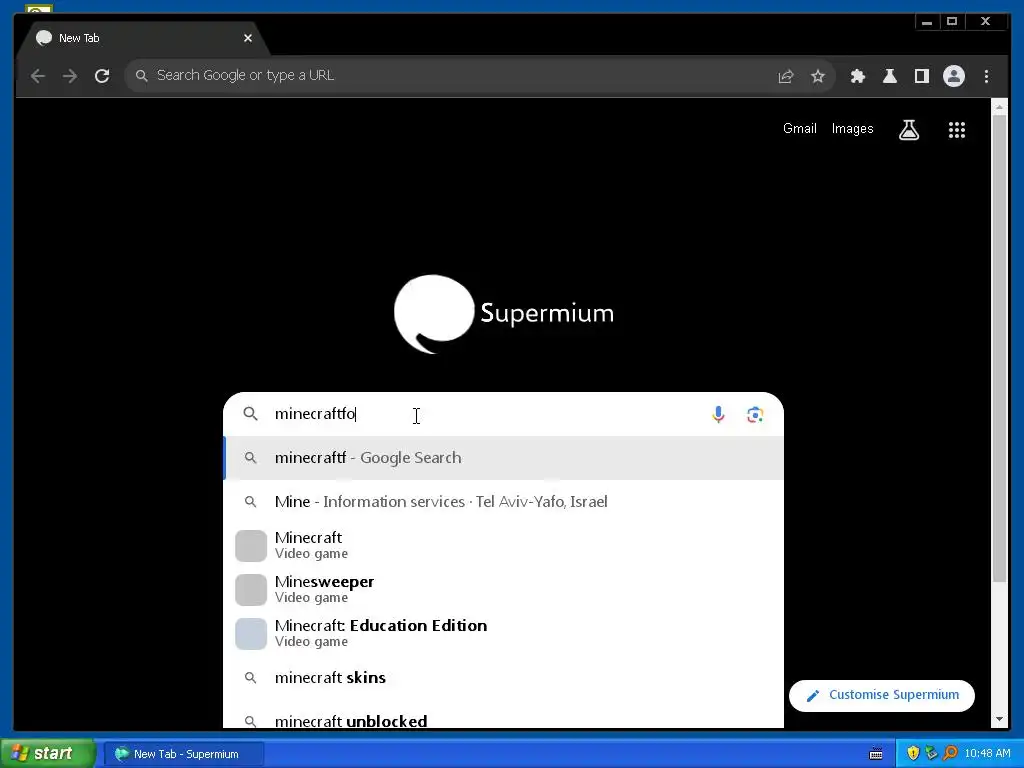
Task: Click the 10:48 AM system clock
Action: pos(987,754)
